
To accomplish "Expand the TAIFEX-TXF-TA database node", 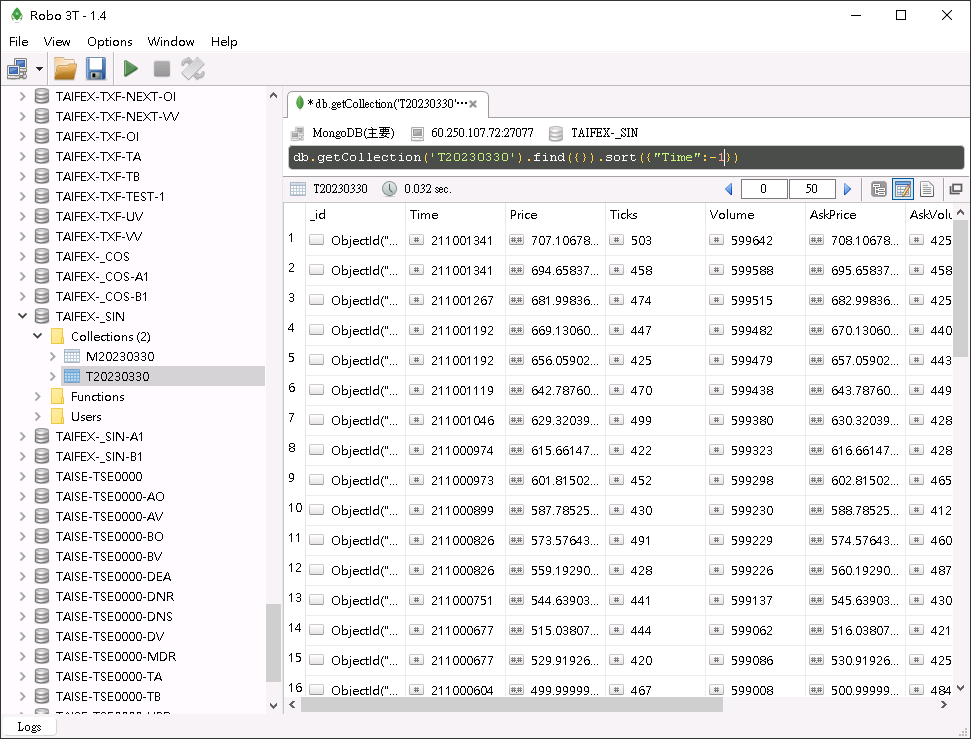I will tap(22, 156).
